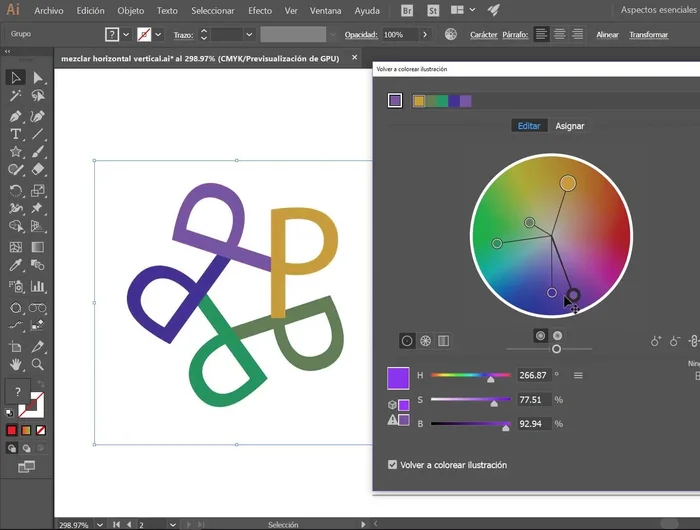Switch to the Asignar tab
This screenshot has width=700, height=530.
[569, 126]
